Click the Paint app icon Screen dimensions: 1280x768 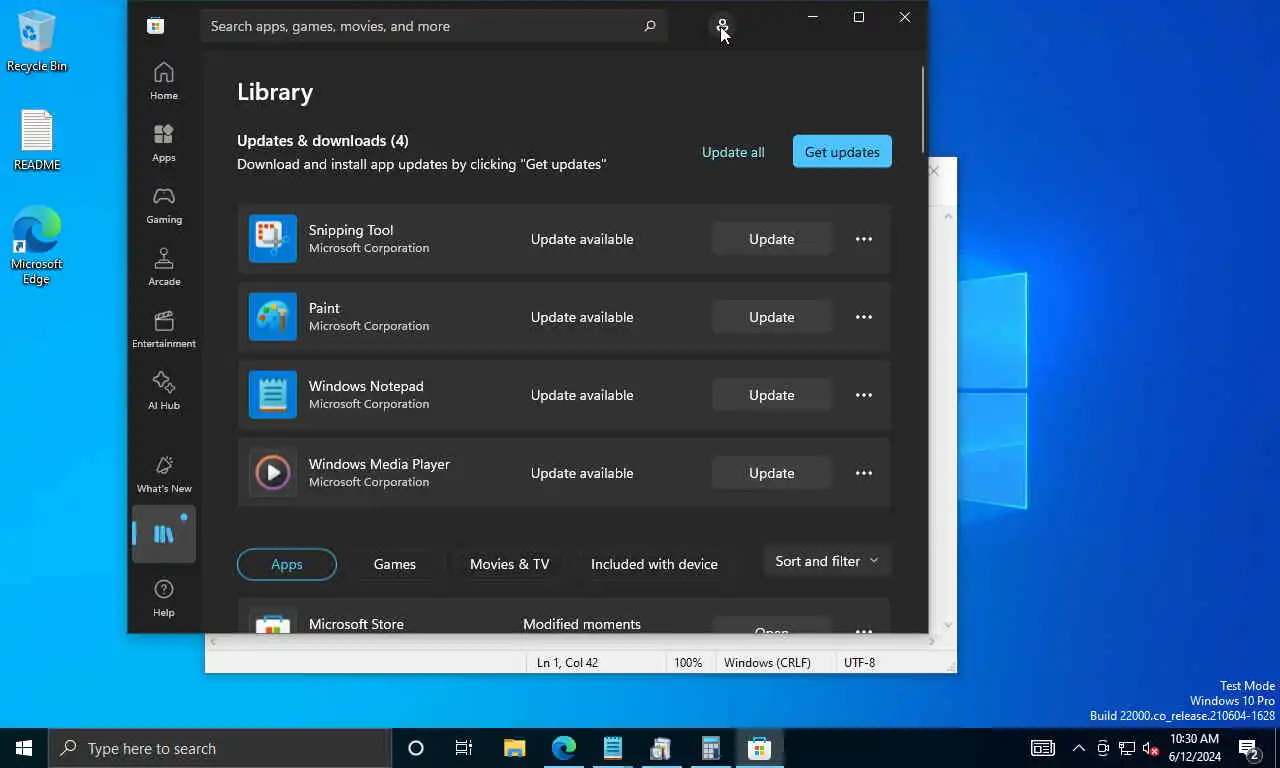click(x=273, y=317)
